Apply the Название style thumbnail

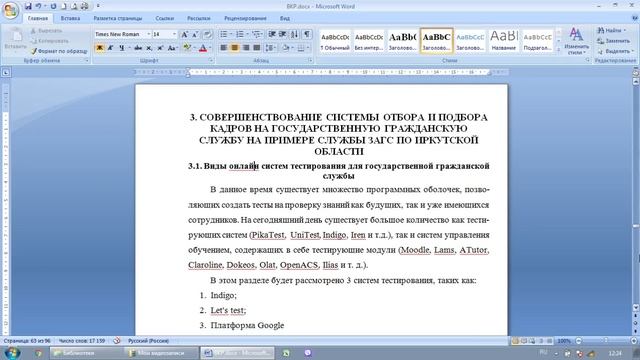point(504,41)
